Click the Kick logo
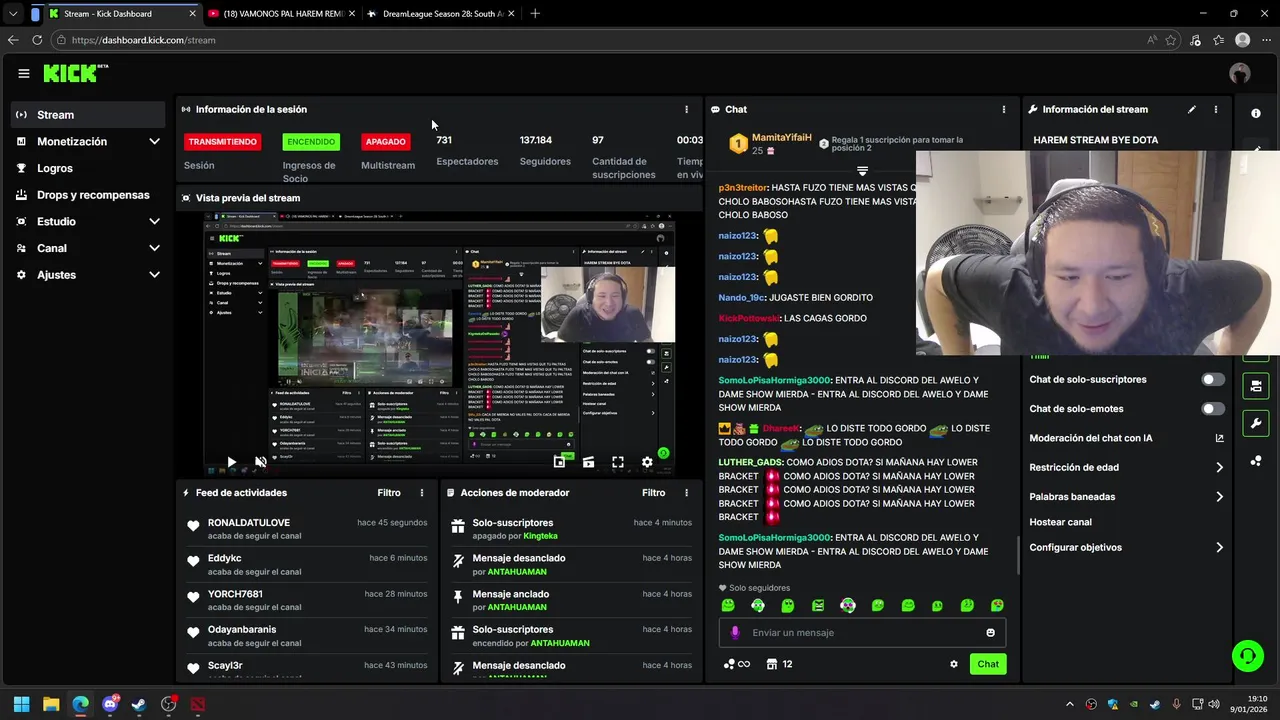The height and width of the screenshot is (720, 1280). coord(75,73)
